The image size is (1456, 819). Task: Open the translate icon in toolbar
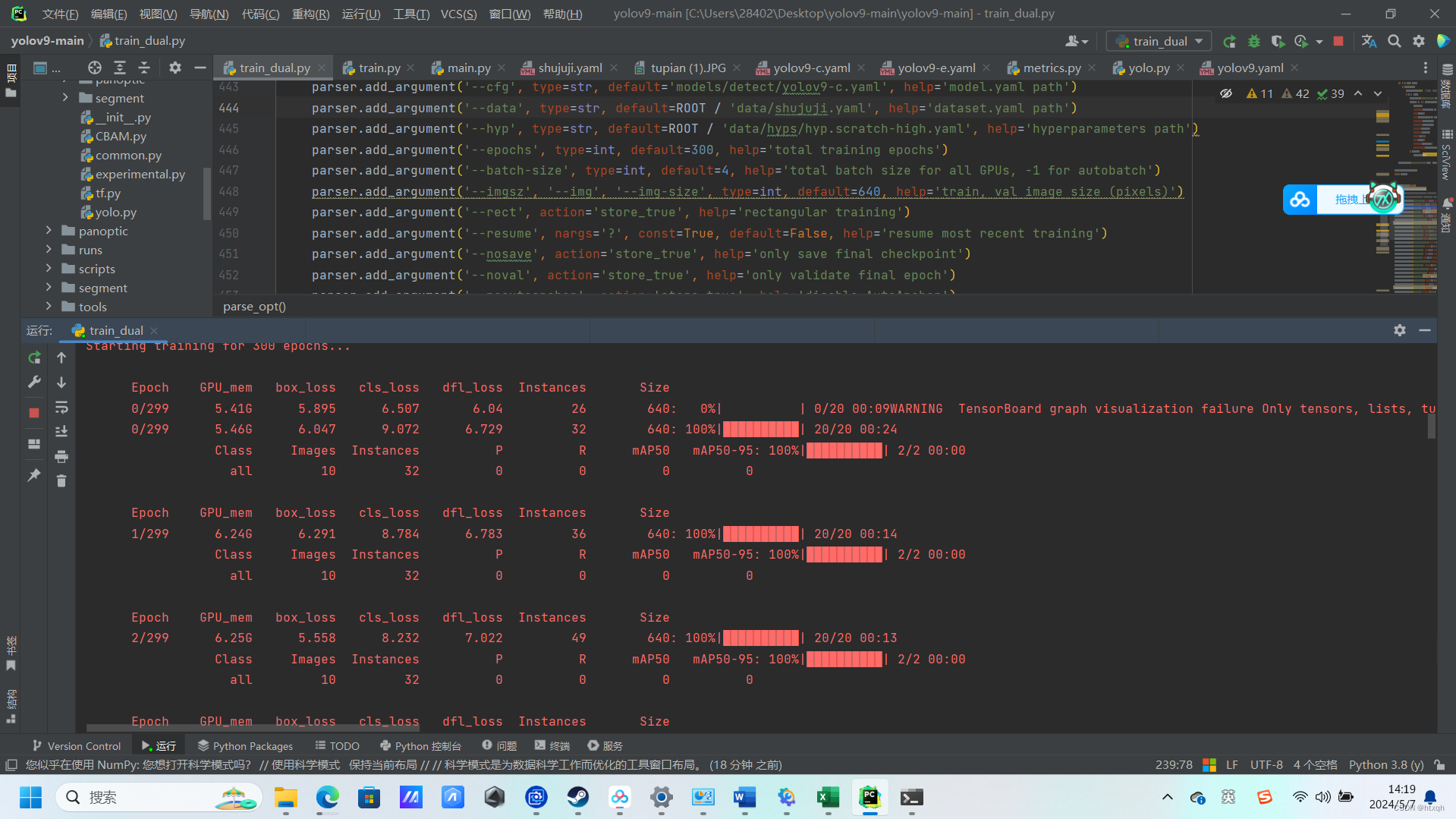(1369, 41)
